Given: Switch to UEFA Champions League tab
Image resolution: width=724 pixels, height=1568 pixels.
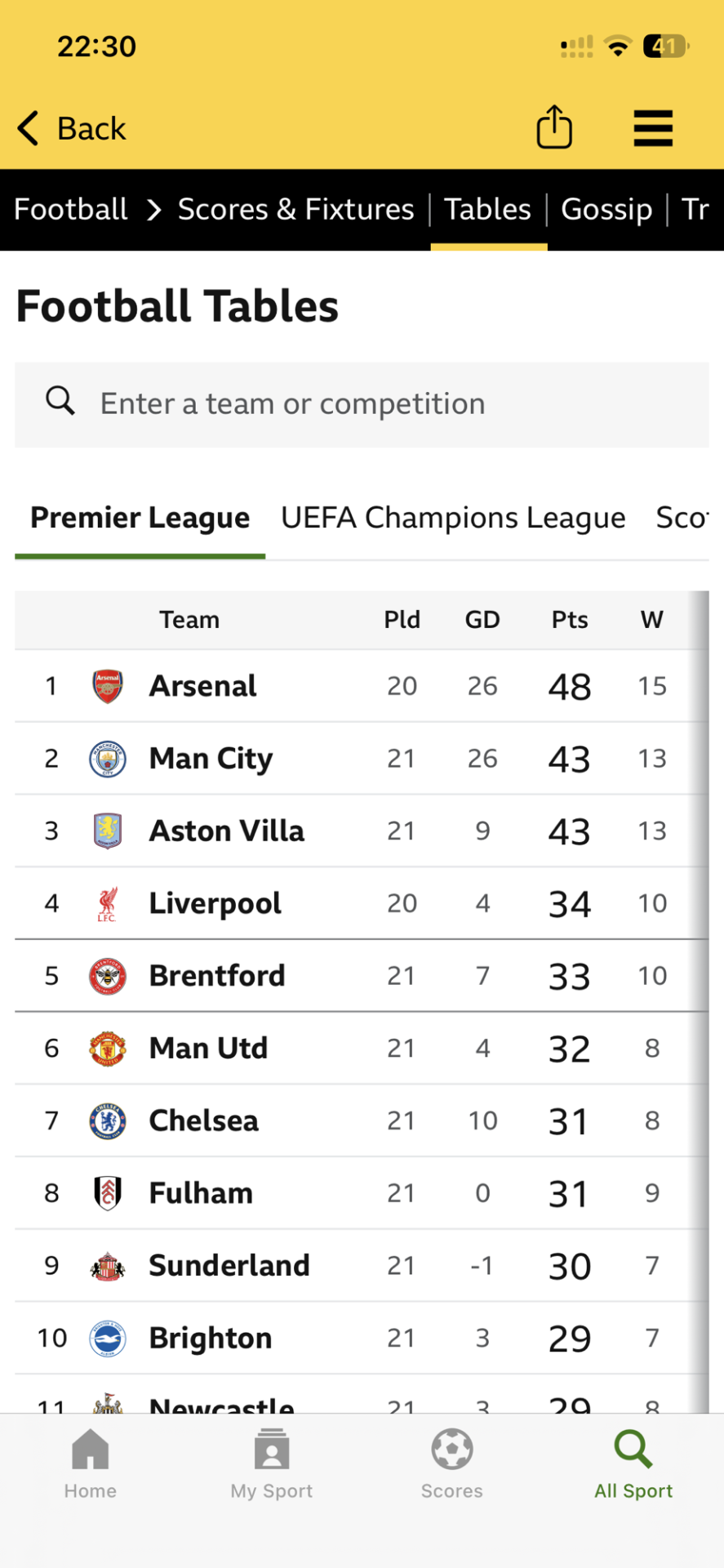Looking at the screenshot, I should point(453,518).
